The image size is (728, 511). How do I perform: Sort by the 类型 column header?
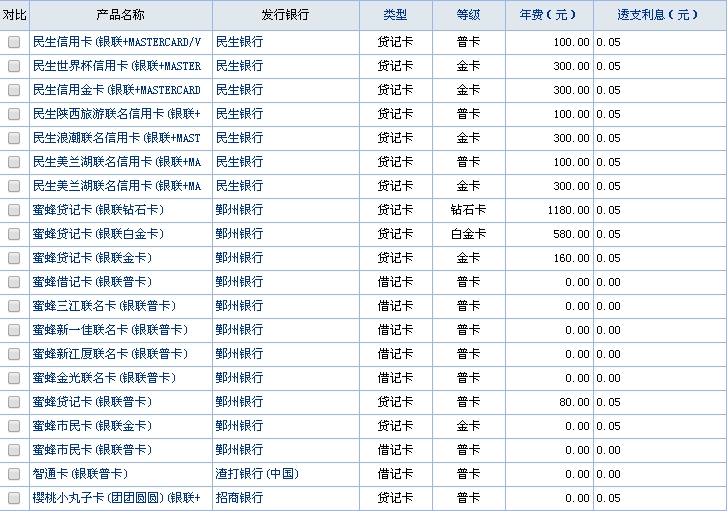coord(395,15)
